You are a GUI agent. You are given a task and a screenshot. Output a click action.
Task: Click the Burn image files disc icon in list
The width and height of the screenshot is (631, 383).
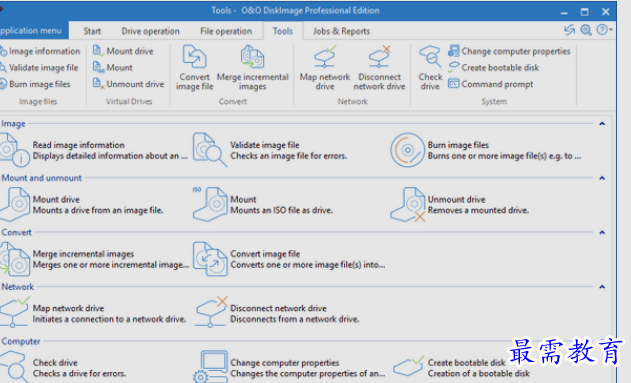point(407,150)
